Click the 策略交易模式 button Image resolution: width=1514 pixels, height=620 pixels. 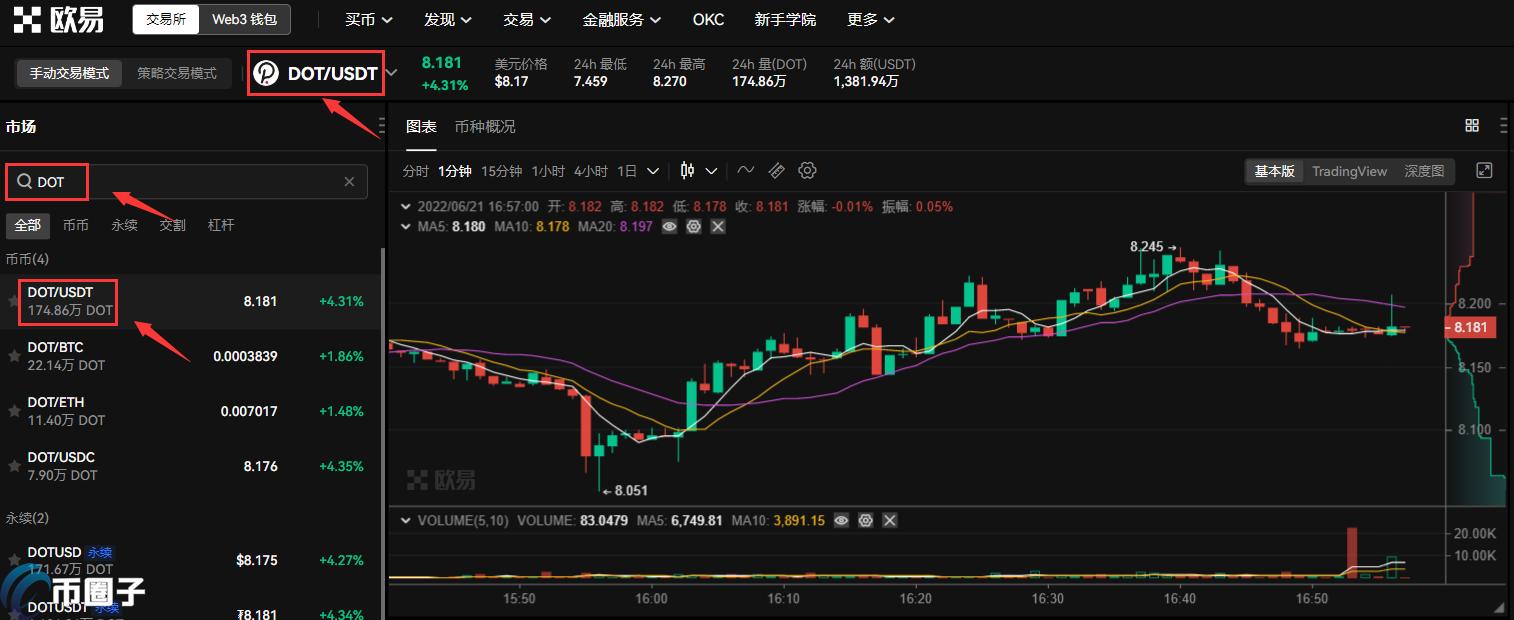coord(178,73)
